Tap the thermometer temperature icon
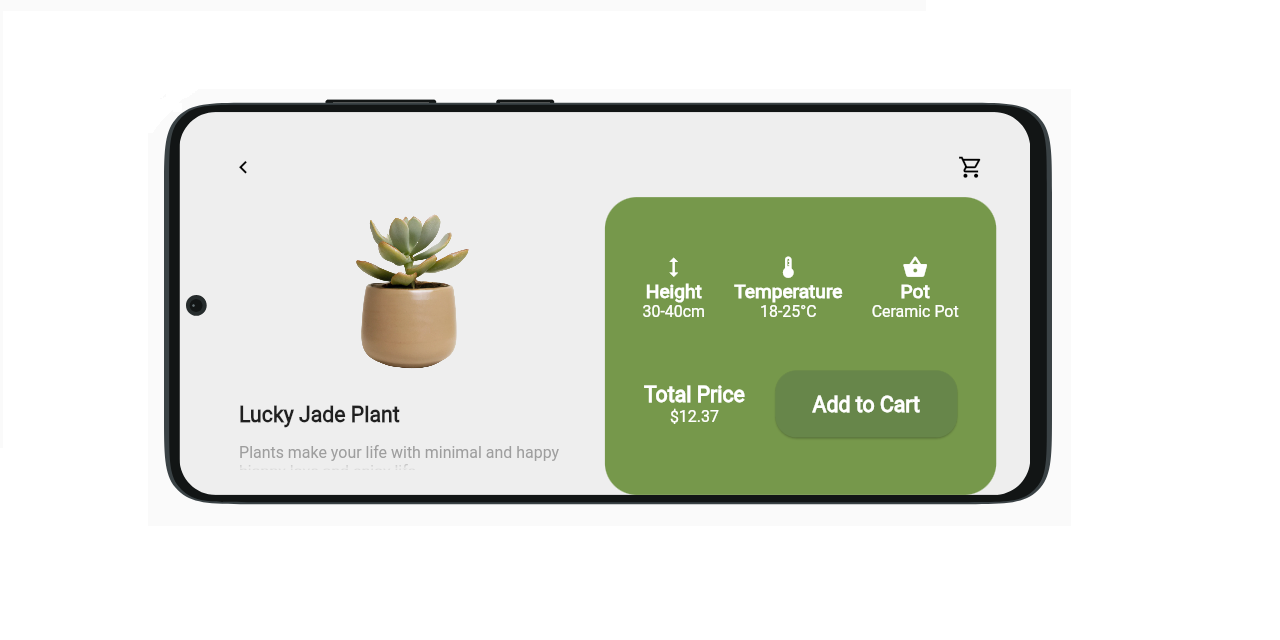 [x=788, y=266]
